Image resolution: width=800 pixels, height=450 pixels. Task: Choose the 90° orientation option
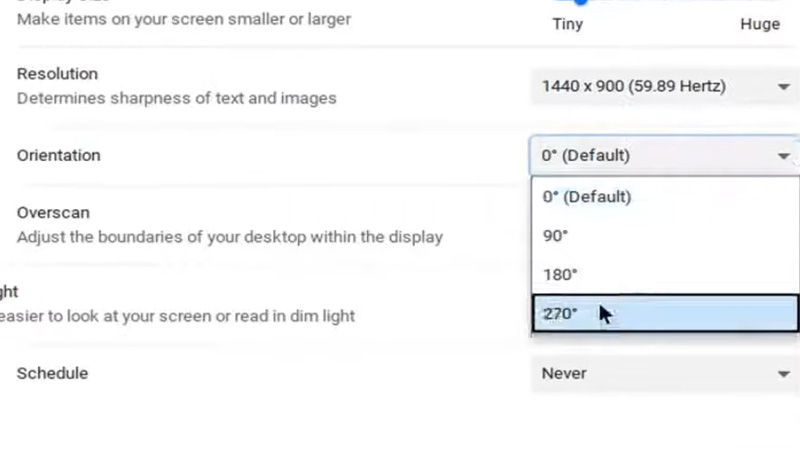coord(665,236)
